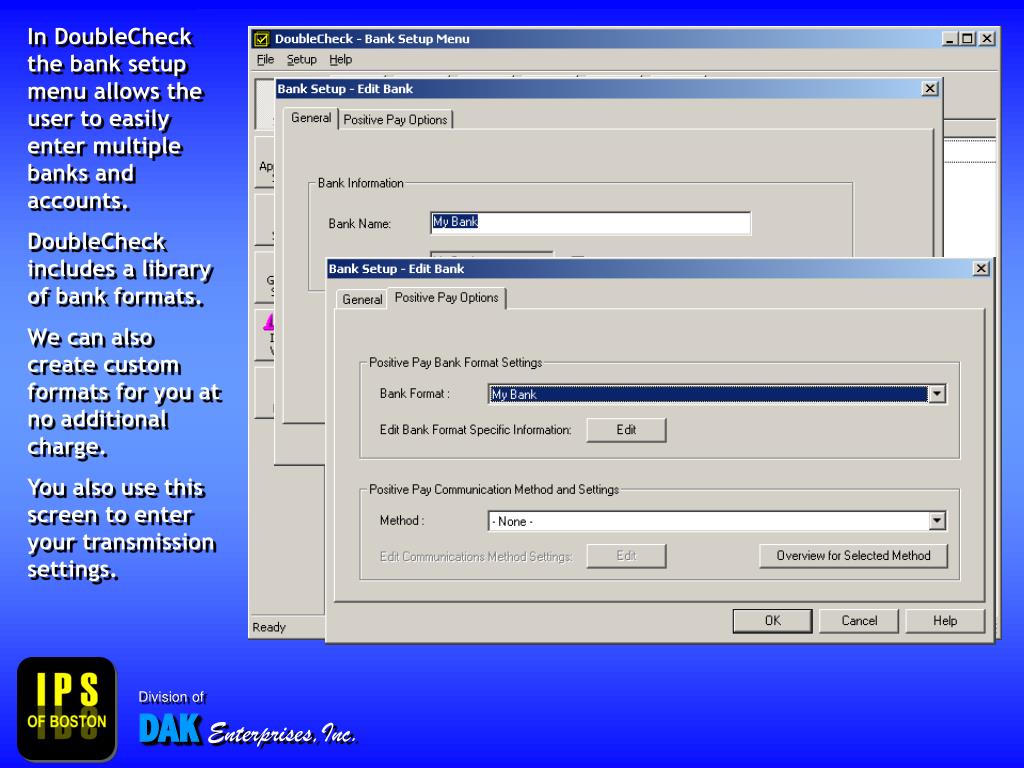Click the Ready status bar text
Viewport: 1024px width, 768px height.
pyautogui.click(x=269, y=627)
